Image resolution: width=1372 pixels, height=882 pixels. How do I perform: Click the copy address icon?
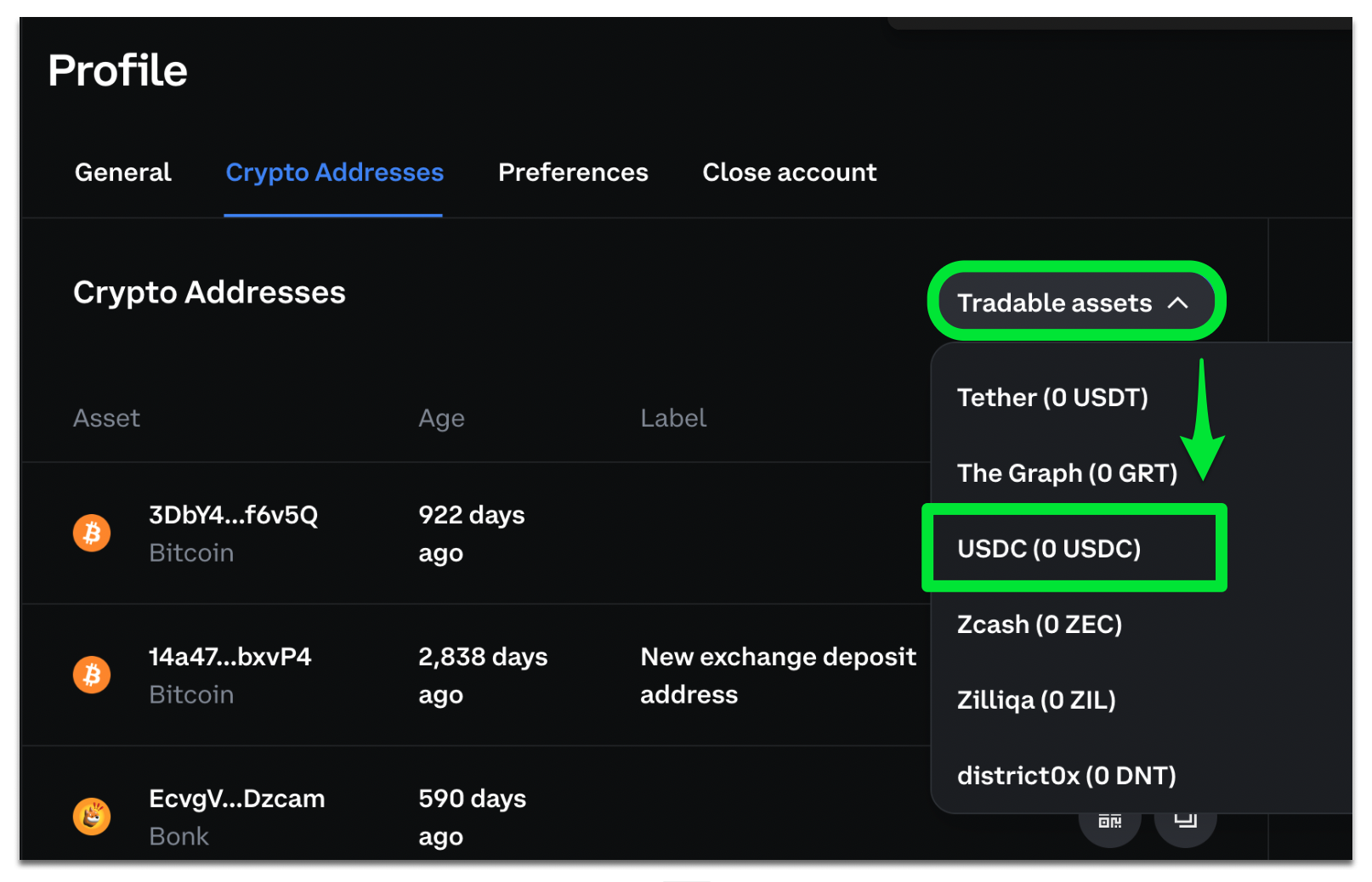(x=1185, y=821)
